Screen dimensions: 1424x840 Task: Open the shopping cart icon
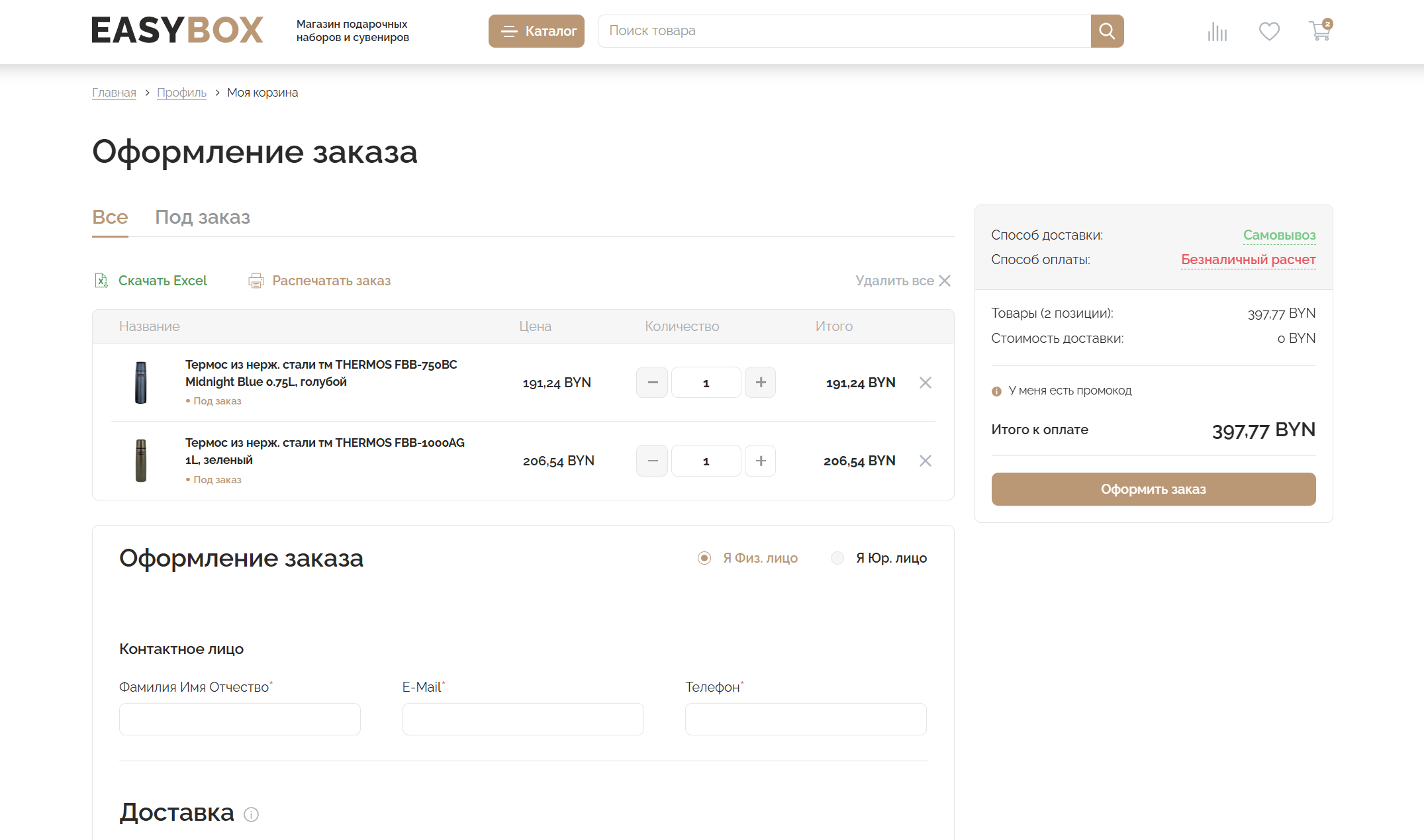click(1319, 31)
